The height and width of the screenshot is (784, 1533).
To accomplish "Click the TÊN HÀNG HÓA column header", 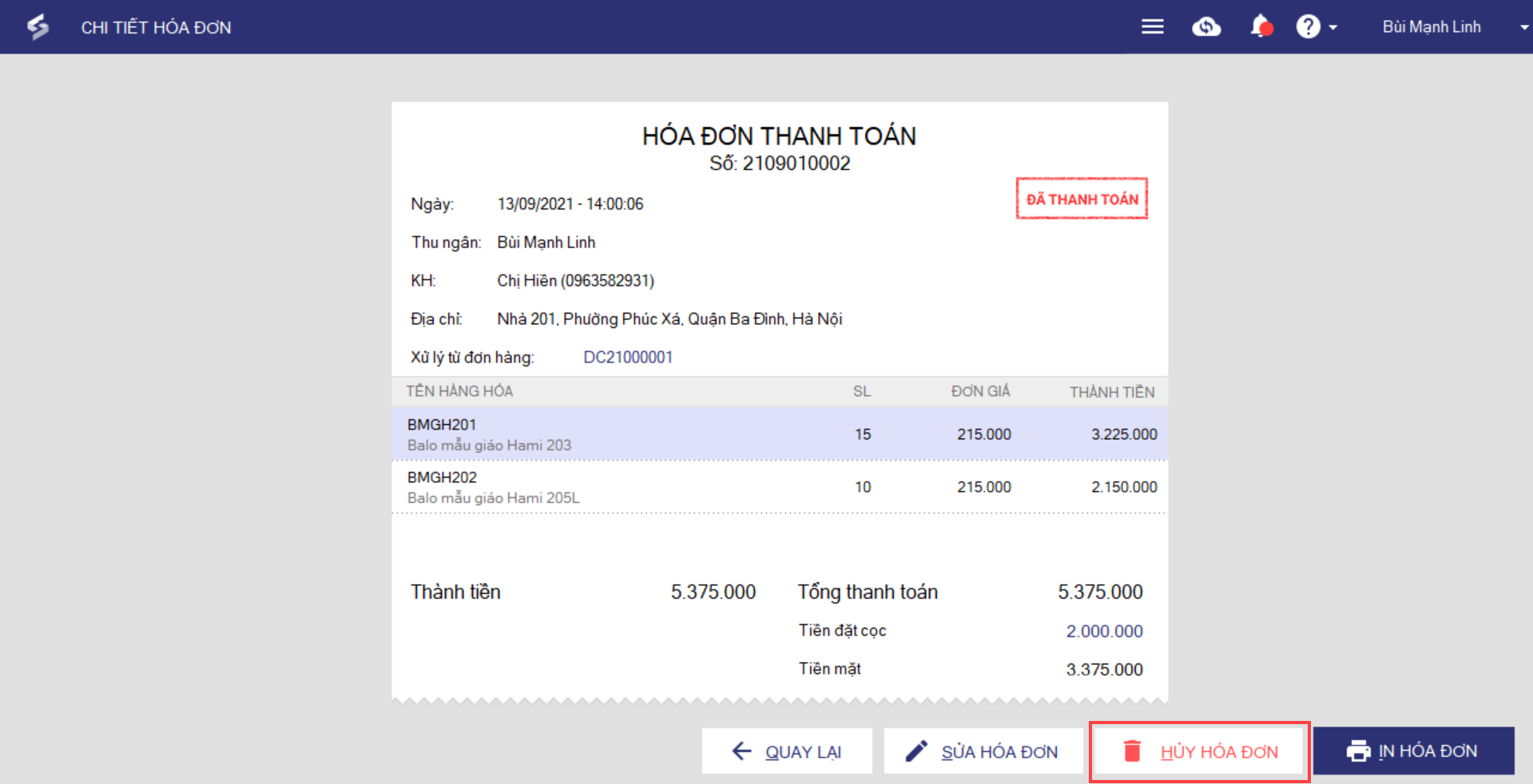I will tap(459, 391).
